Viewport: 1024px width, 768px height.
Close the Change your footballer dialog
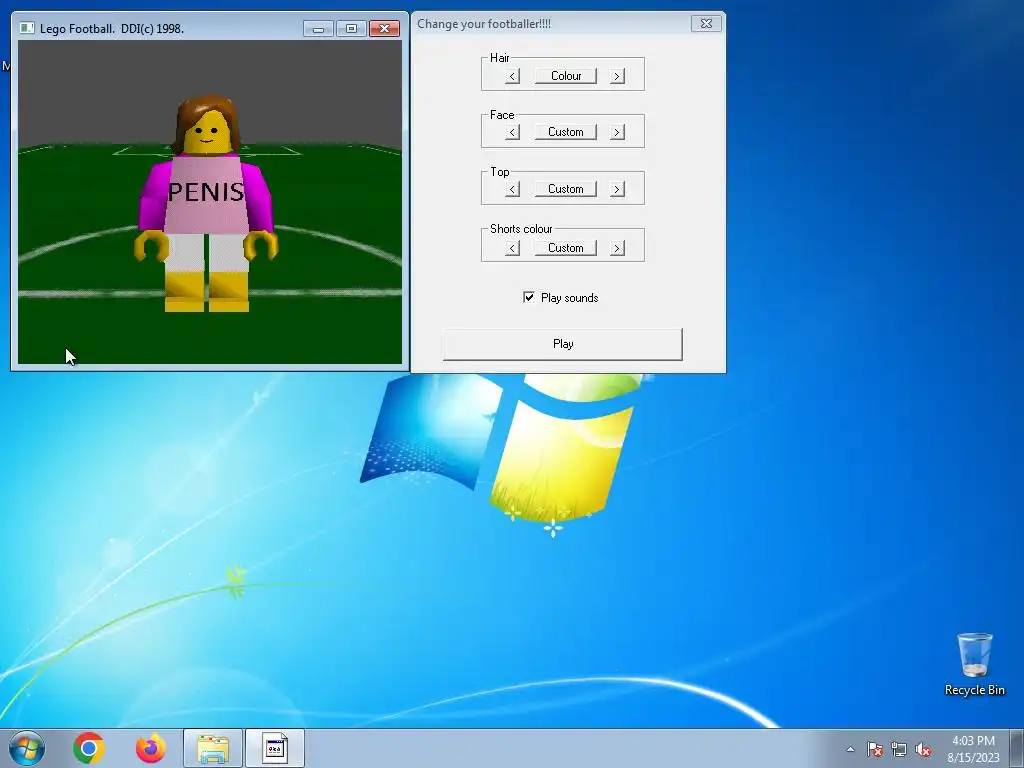[x=706, y=24]
